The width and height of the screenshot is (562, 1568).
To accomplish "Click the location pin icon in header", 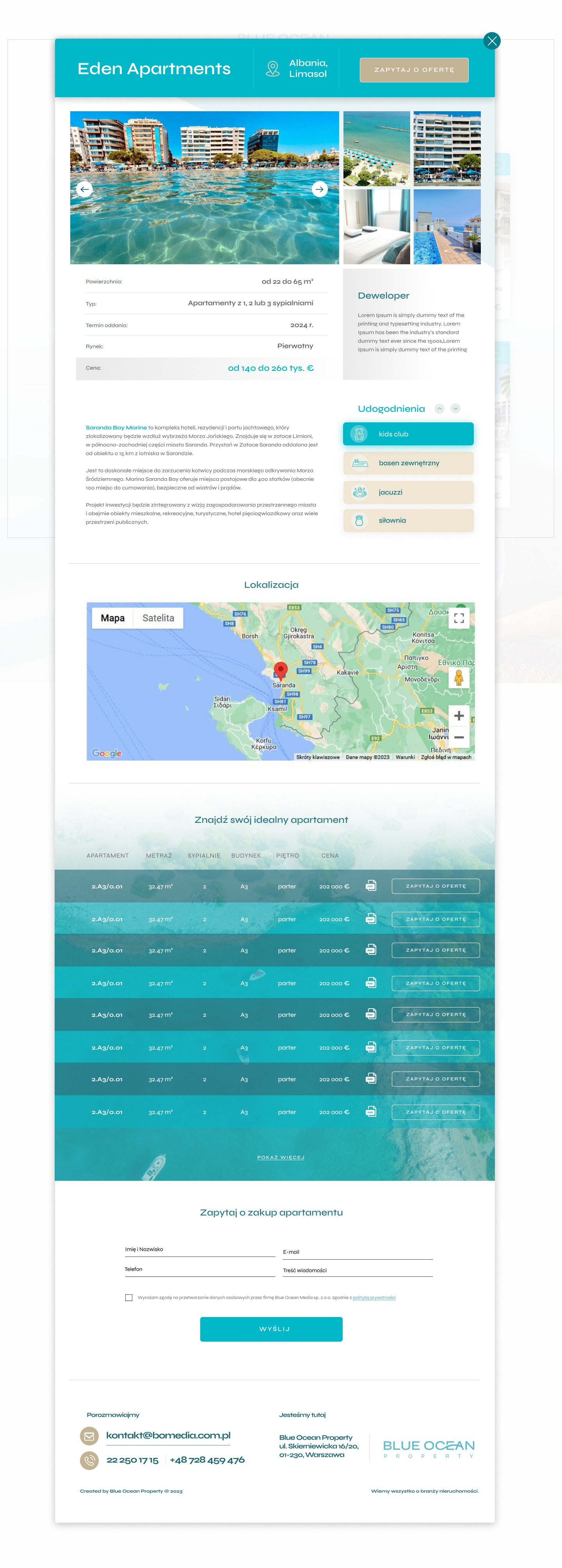I will (x=273, y=69).
